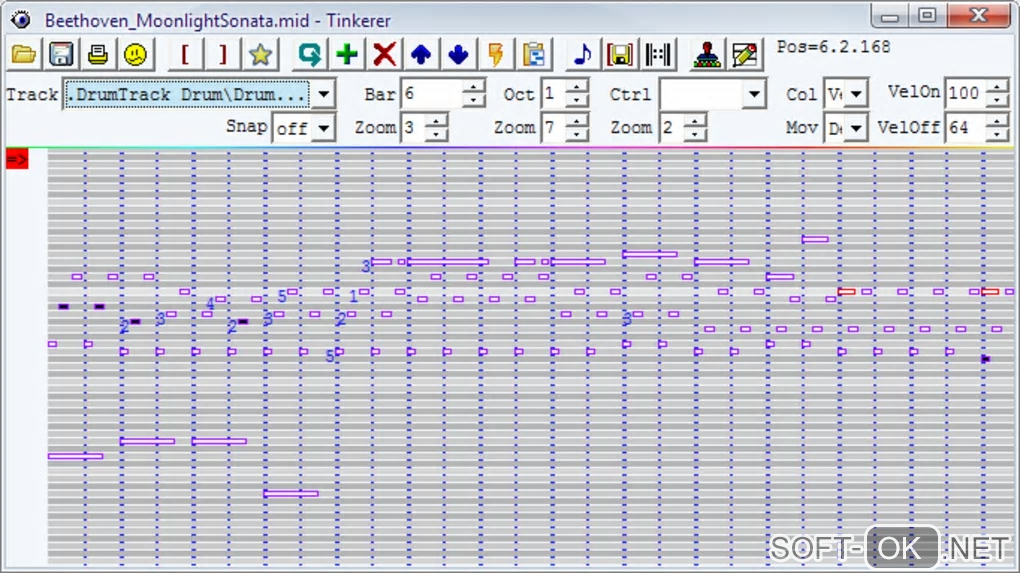
Task: Decrease the VelOff value
Action: point(997,135)
